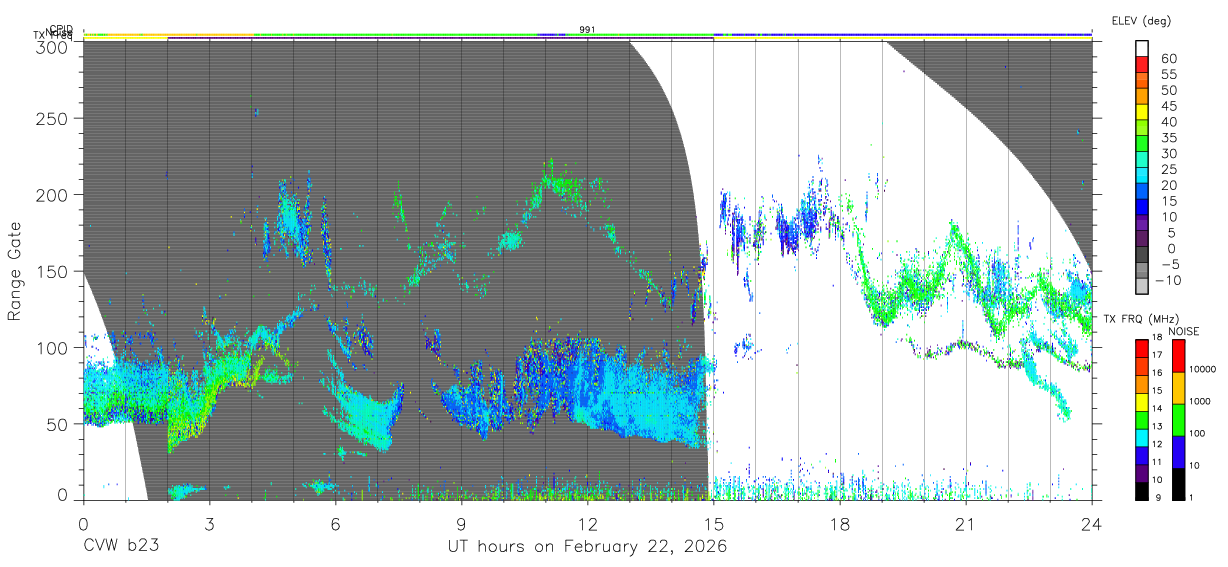Image resolution: width=1228 pixels, height=567 pixels.
Task: Click the '18' hour tick label on x-axis
Action: pyautogui.click(x=840, y=523)
